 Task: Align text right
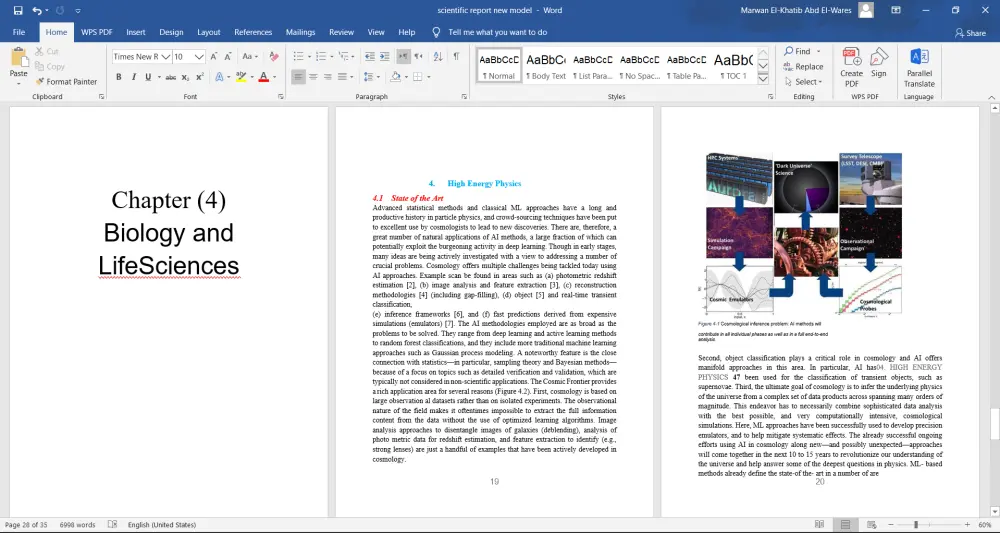coord(327,77)
